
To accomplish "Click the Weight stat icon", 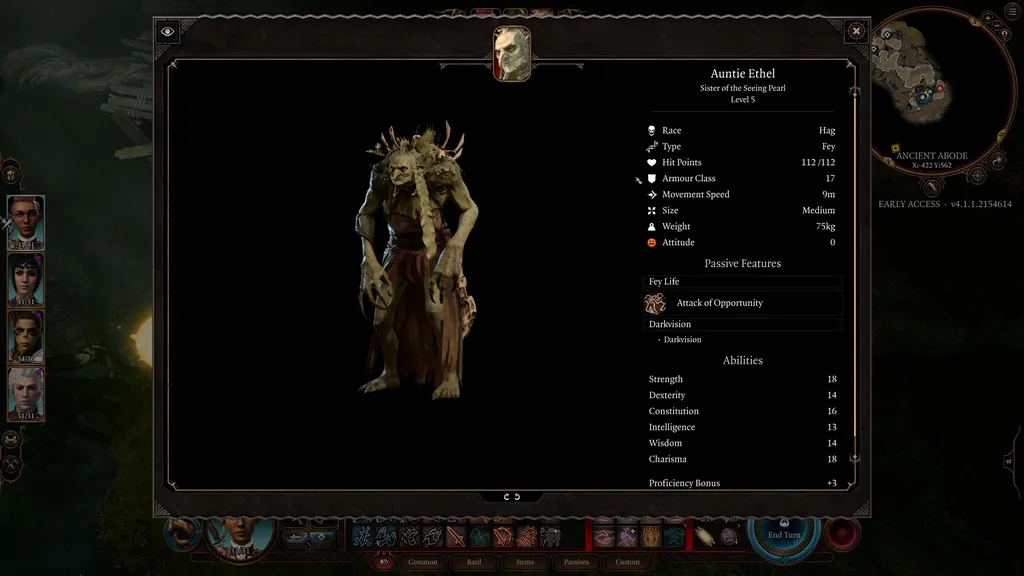I will tap(654, 226).
